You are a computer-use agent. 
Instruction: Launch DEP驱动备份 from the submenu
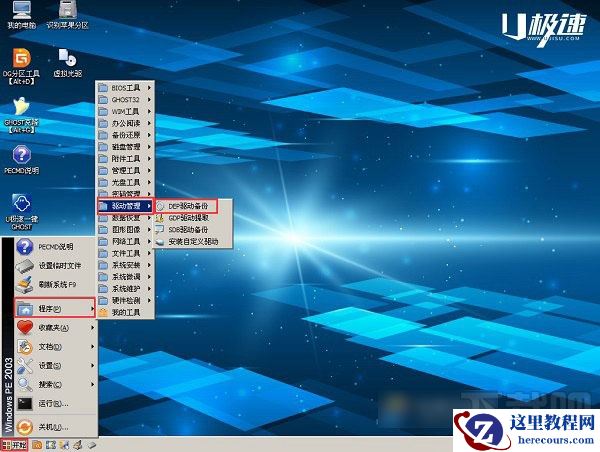(186, 206)
